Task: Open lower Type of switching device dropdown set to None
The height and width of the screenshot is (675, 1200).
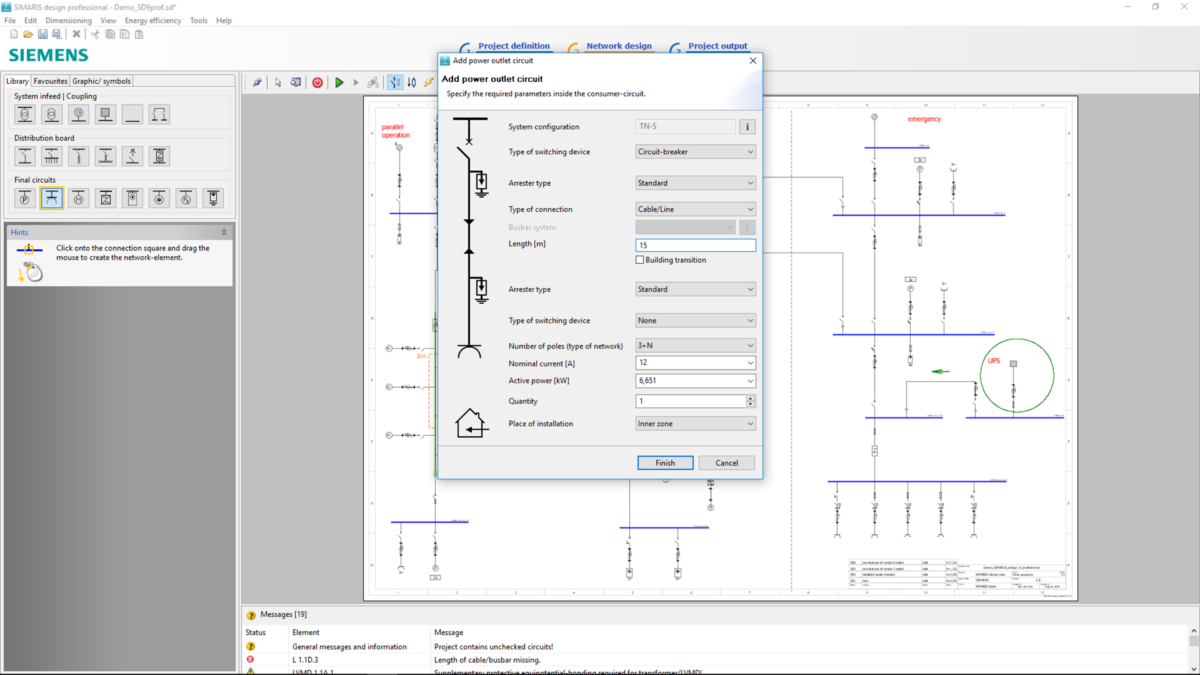Action: pos(695,321)
